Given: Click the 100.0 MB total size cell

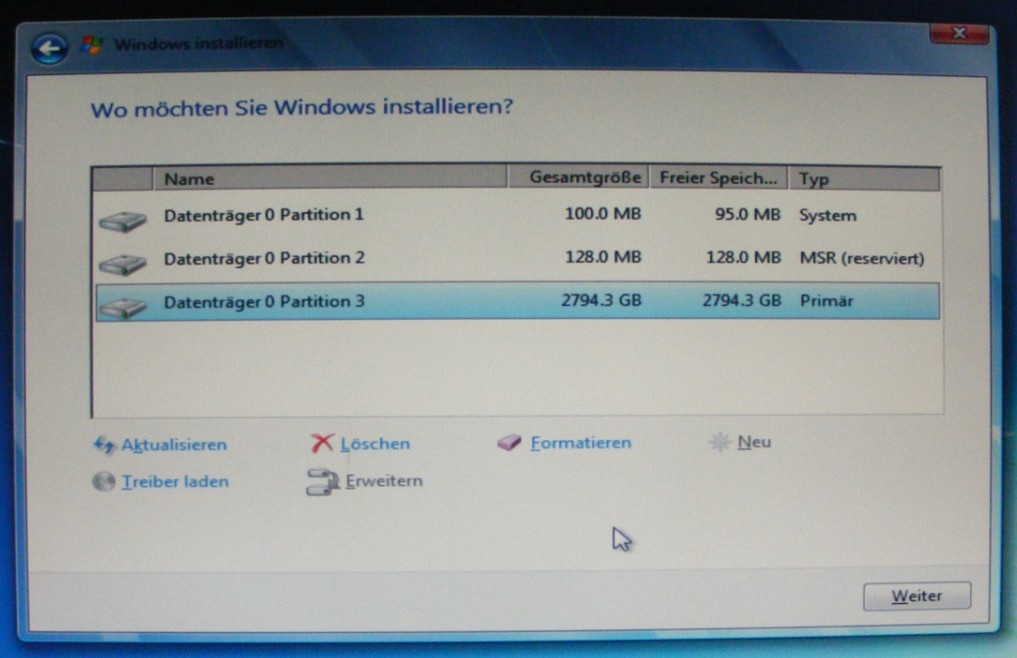Looking at the screenshot, I should [x=603, y=213].
